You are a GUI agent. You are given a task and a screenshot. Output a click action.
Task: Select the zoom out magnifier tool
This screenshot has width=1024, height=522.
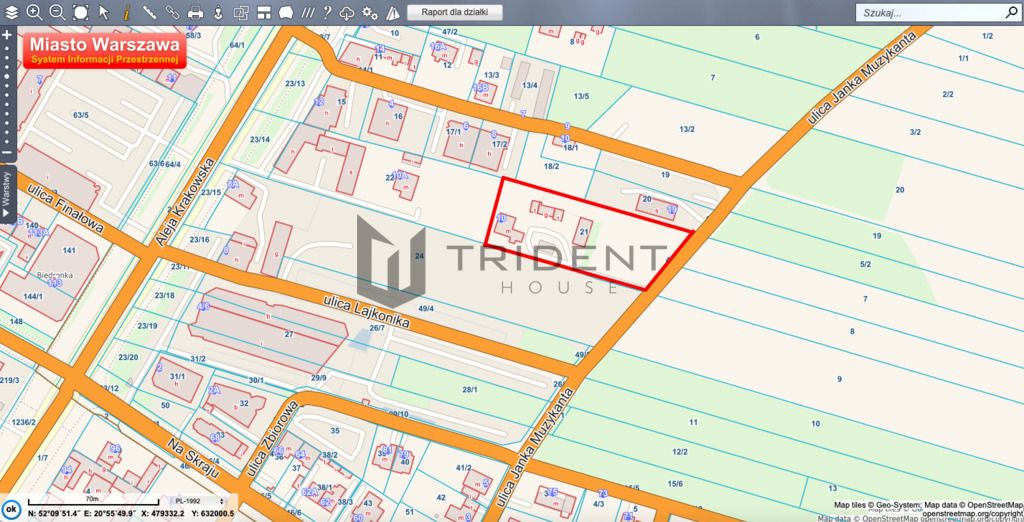click(57, 12)
